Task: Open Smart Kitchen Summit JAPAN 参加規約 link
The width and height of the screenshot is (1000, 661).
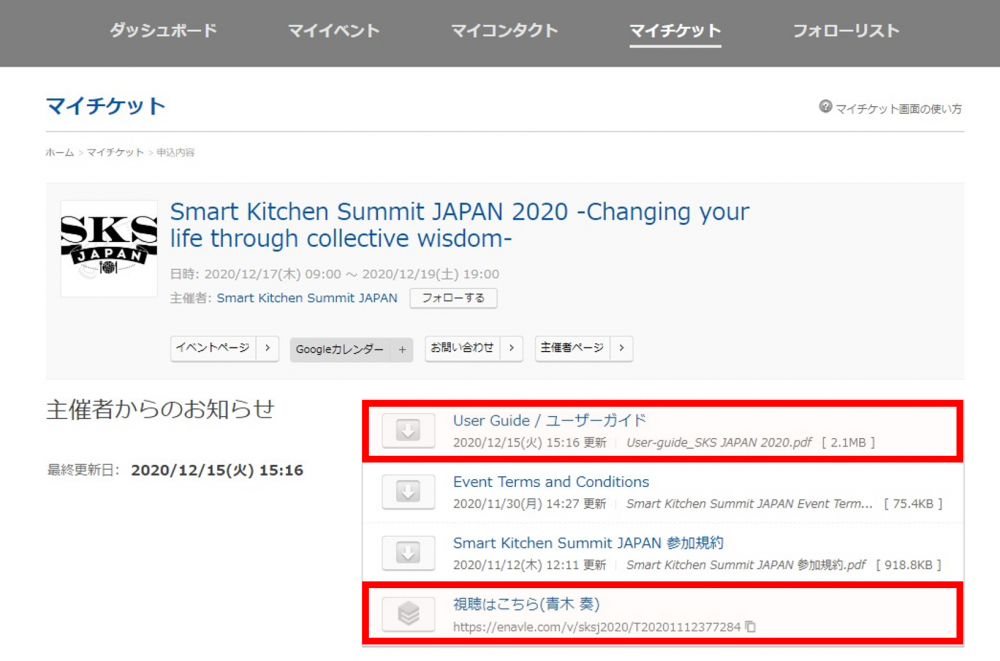Action: [x=588, y=543]
